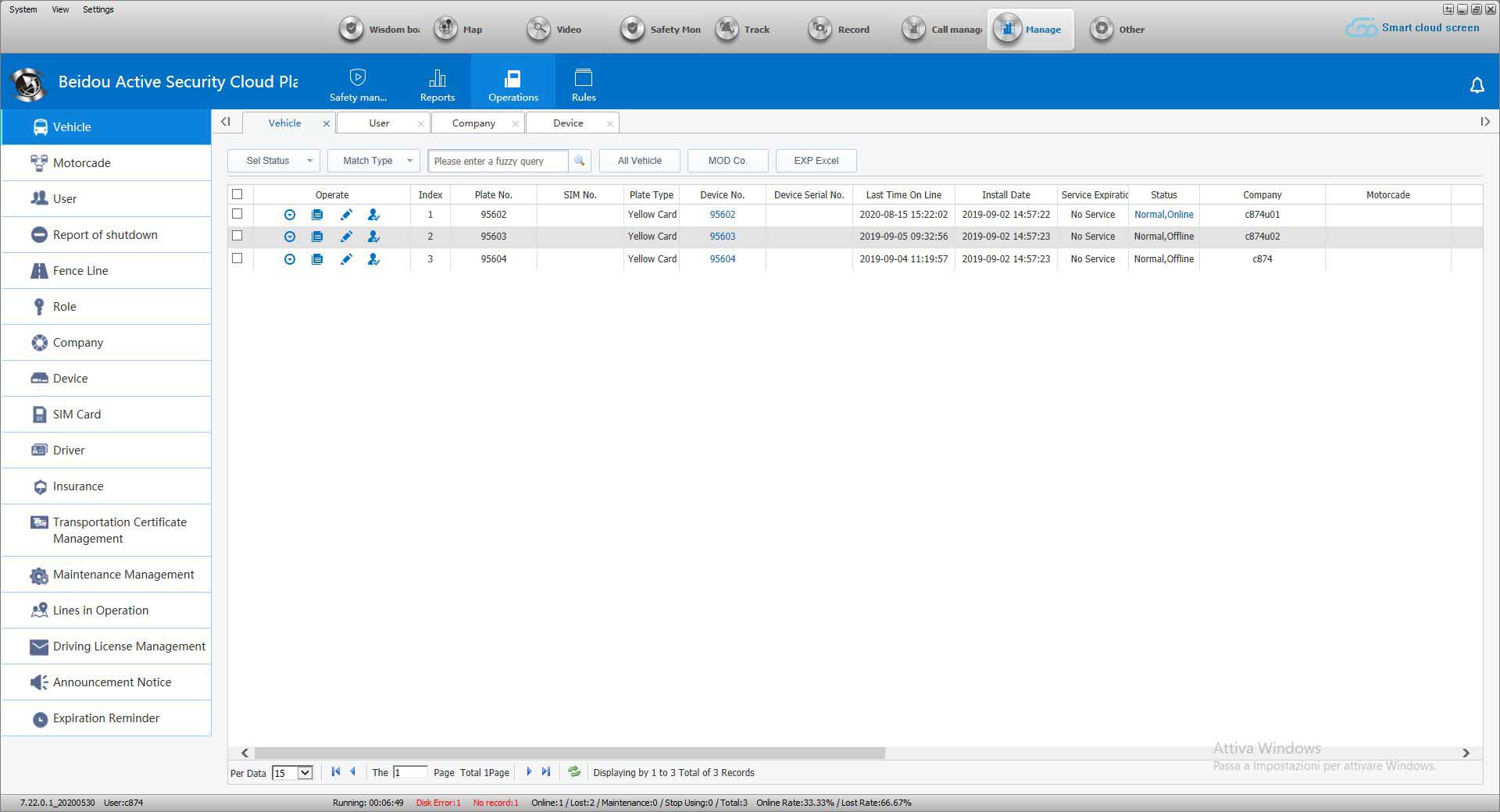Open device number 95603 link
Screen dimensions: 1500x812
pyautogui.click(x=722, y=237)
